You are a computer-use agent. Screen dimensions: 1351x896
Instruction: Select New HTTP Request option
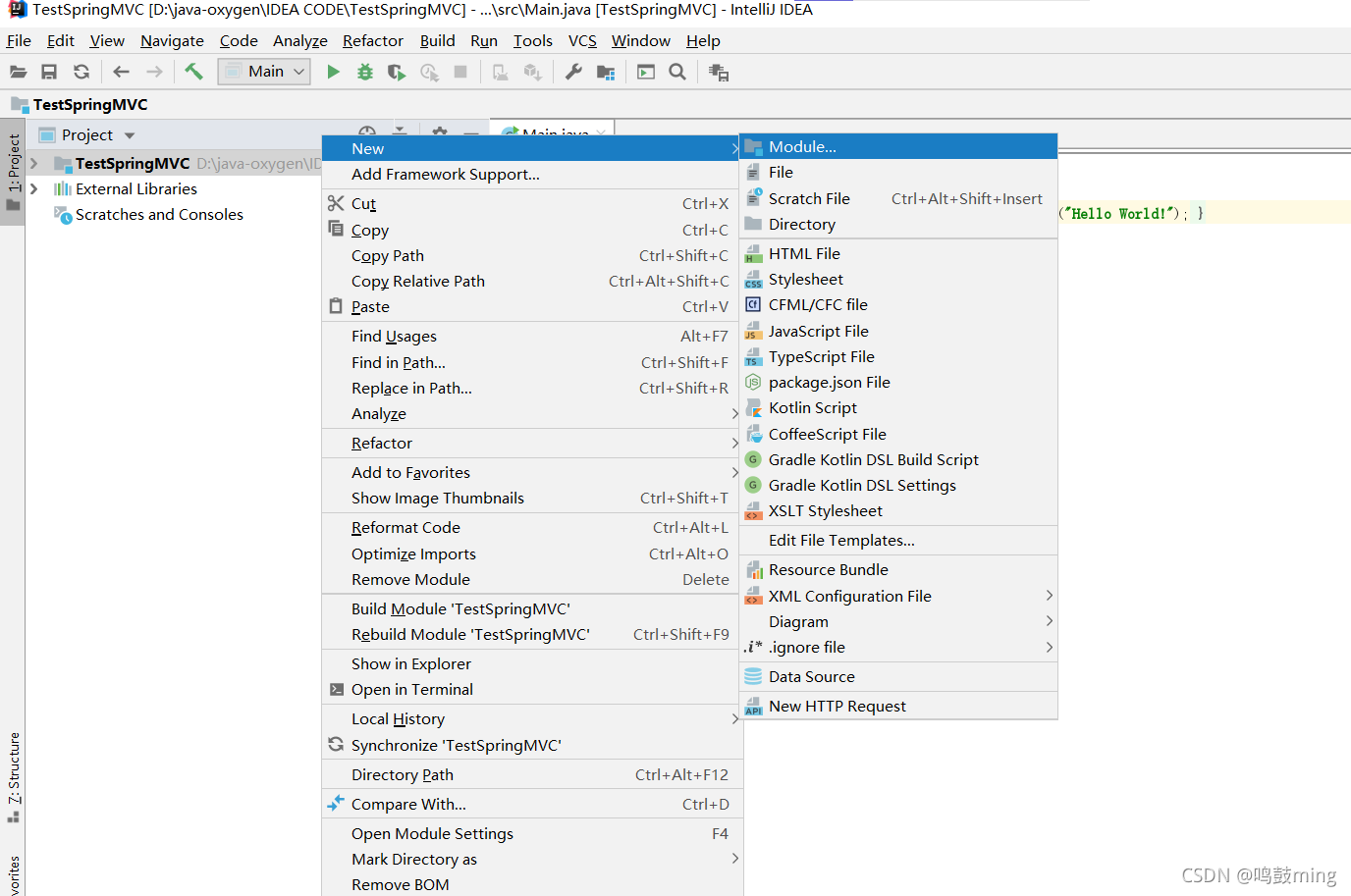[x=898, y=706]
